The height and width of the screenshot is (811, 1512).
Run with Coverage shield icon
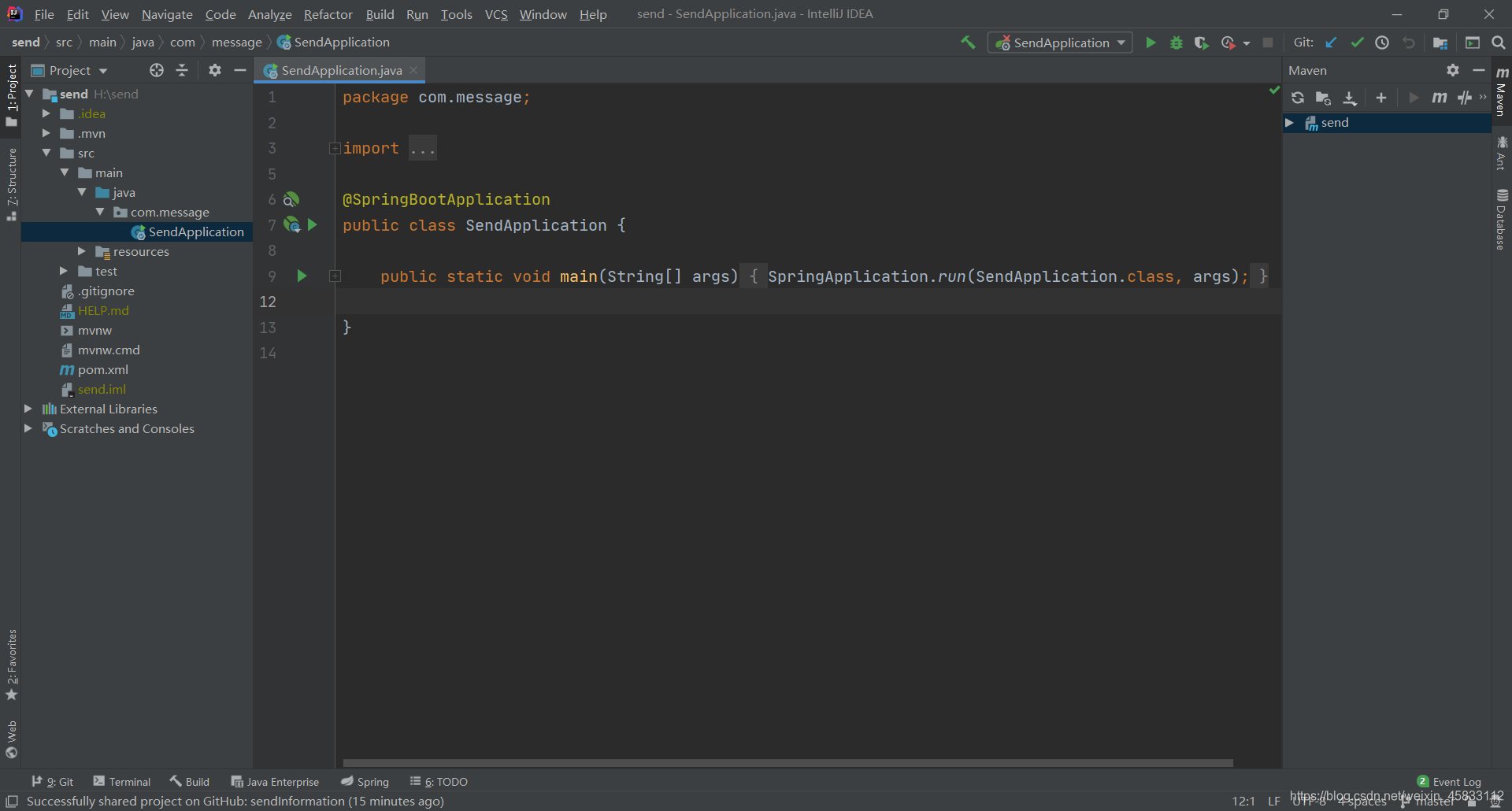pyautogui.click(x=1201, y=43)
